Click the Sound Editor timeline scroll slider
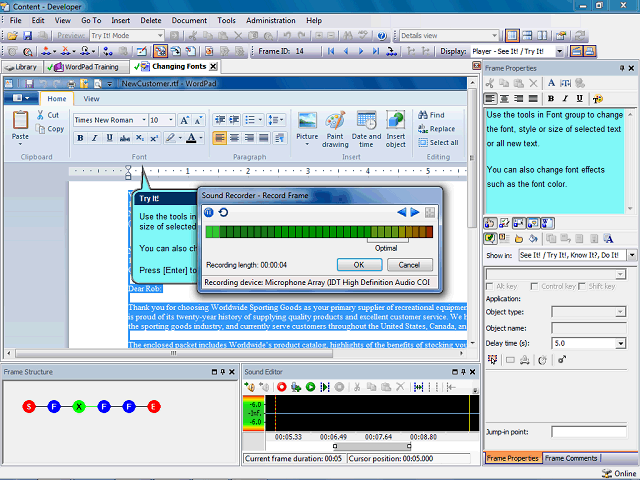The width and height of the screenshot is (640, 480). point(372,447)
